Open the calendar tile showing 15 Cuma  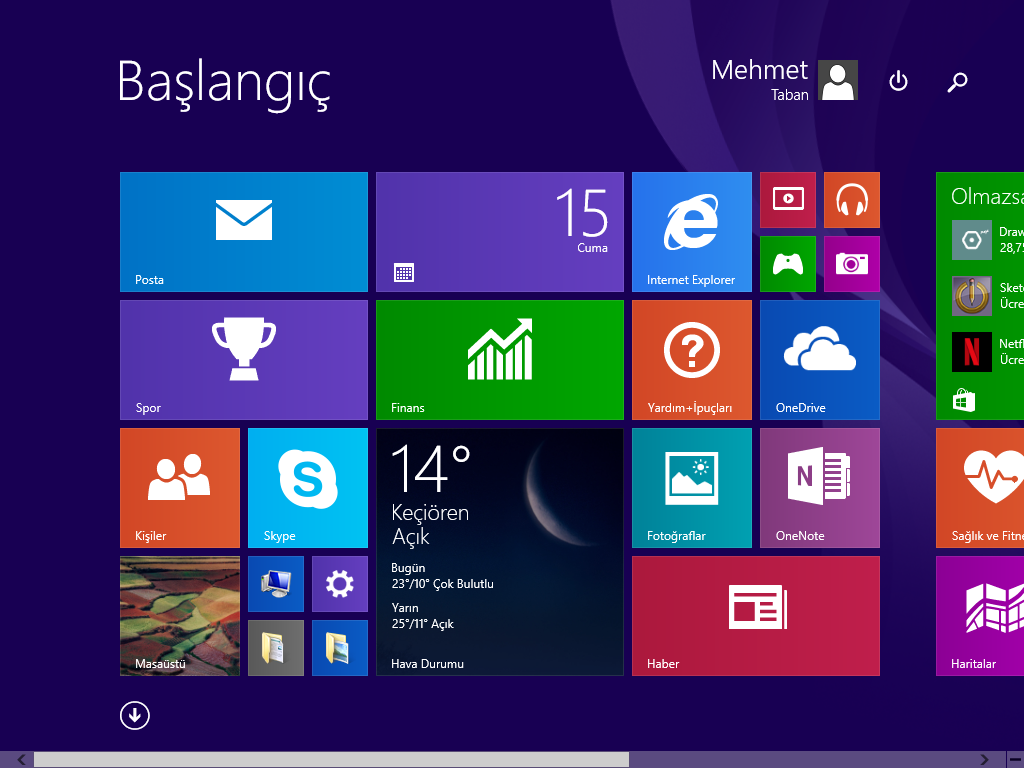click(500, 232)
